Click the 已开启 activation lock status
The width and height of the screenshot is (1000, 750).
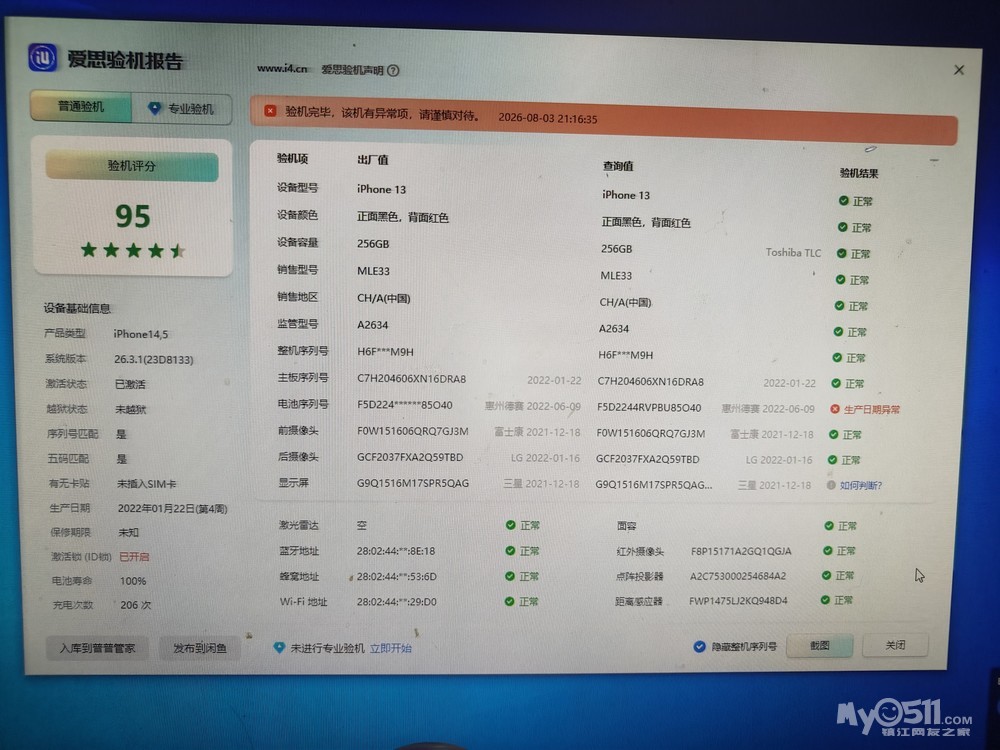point(134,557)
